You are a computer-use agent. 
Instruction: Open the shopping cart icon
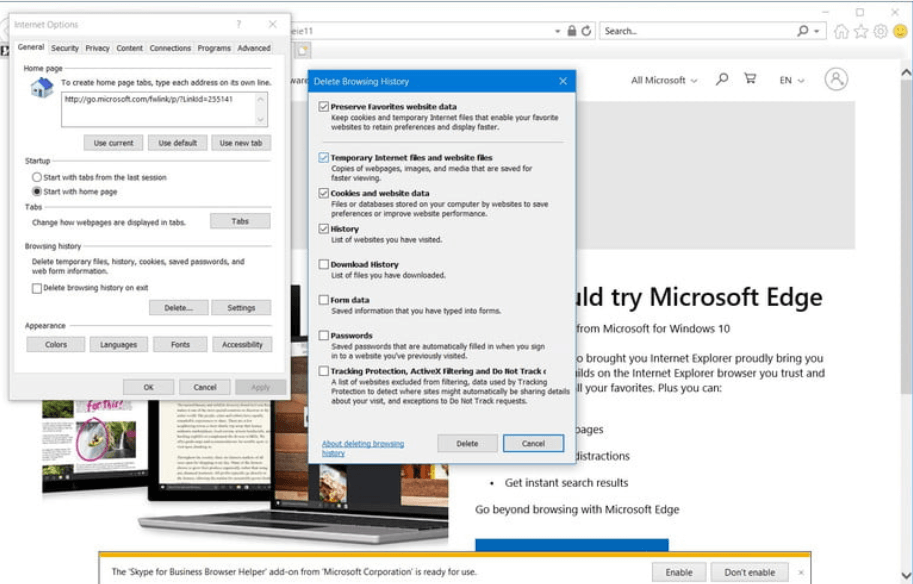click(x=750, y=79)
